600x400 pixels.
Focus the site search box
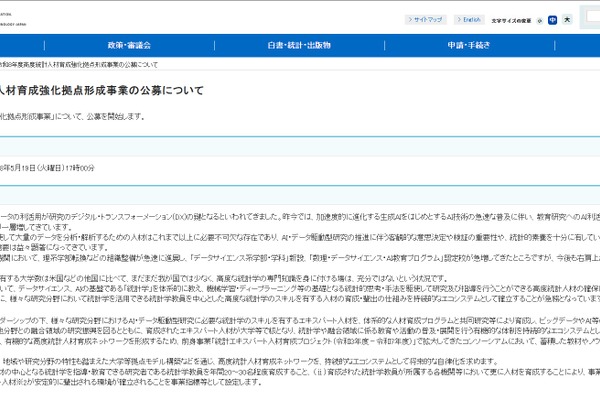tap(593, 17)
